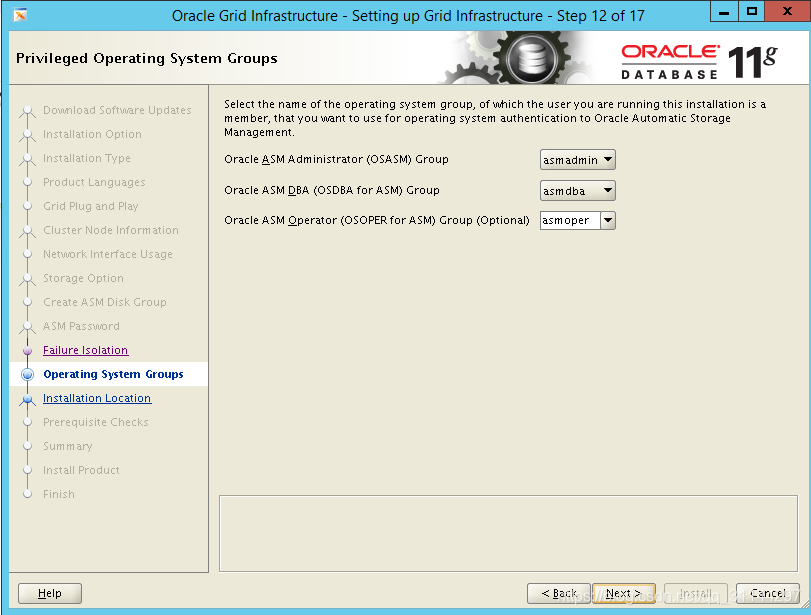Maximize the Oracle Grid Infrastructure window
This screenshot has width=811, height=615.
[x=752, y=11]
